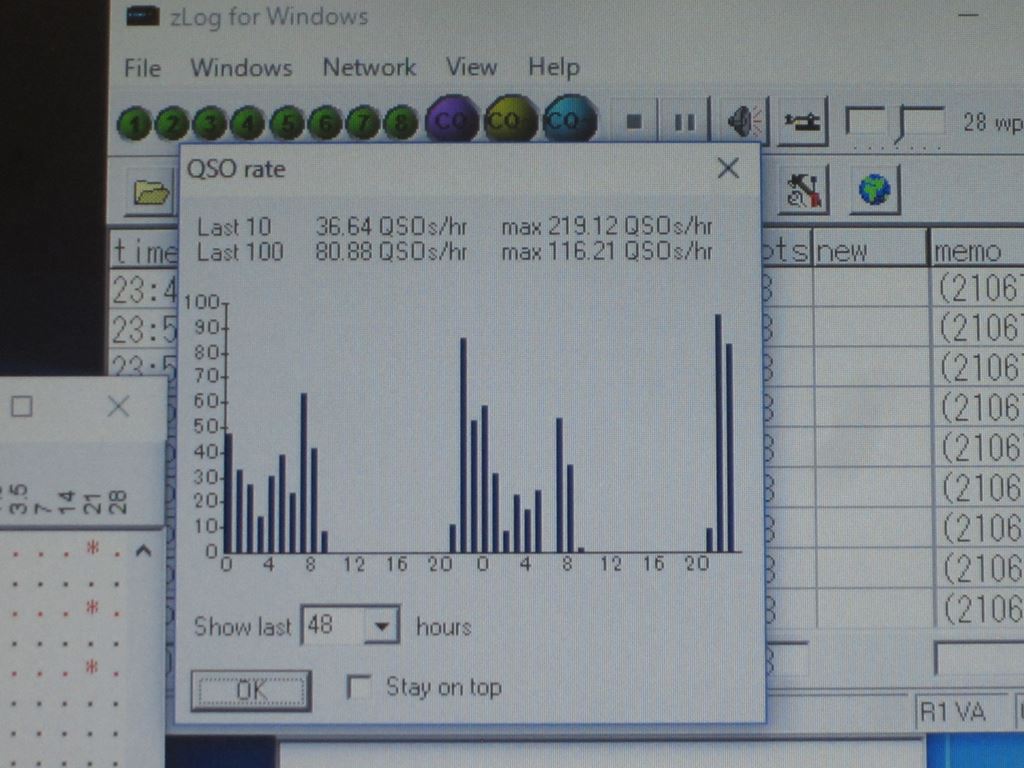The height and width of the screenshot is (768, 1024).
Task: Click the blue CQ button
Action: (x=569, y=120)
